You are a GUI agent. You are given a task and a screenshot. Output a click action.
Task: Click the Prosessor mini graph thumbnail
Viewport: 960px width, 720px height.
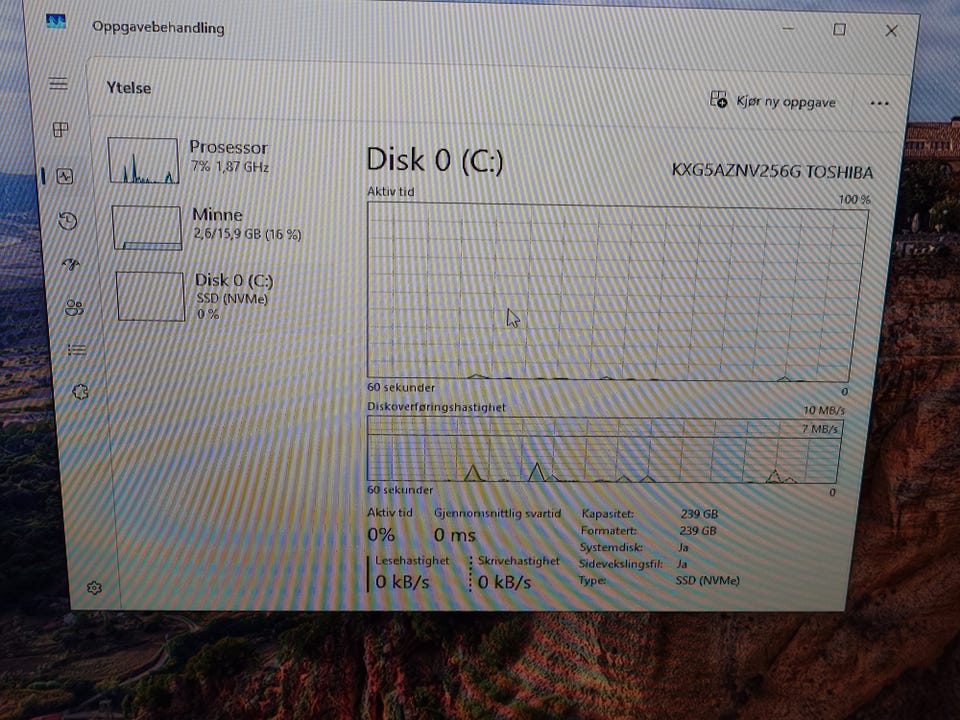144,160
